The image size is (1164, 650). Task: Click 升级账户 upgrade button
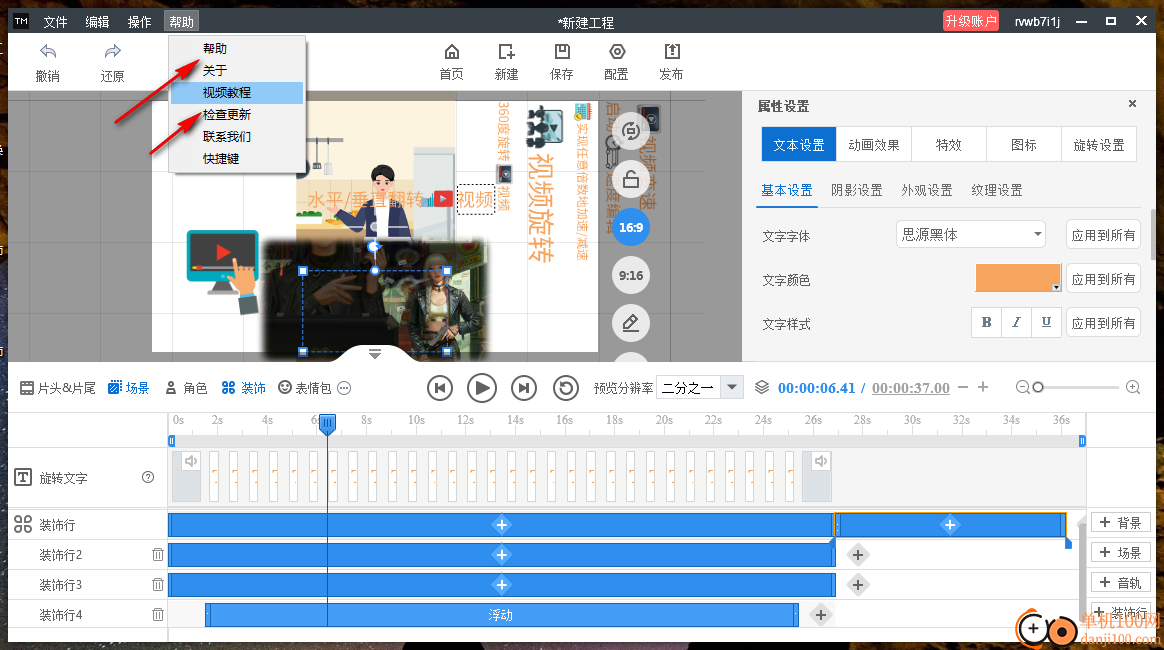pyautogui.click(x=971, y=21)
